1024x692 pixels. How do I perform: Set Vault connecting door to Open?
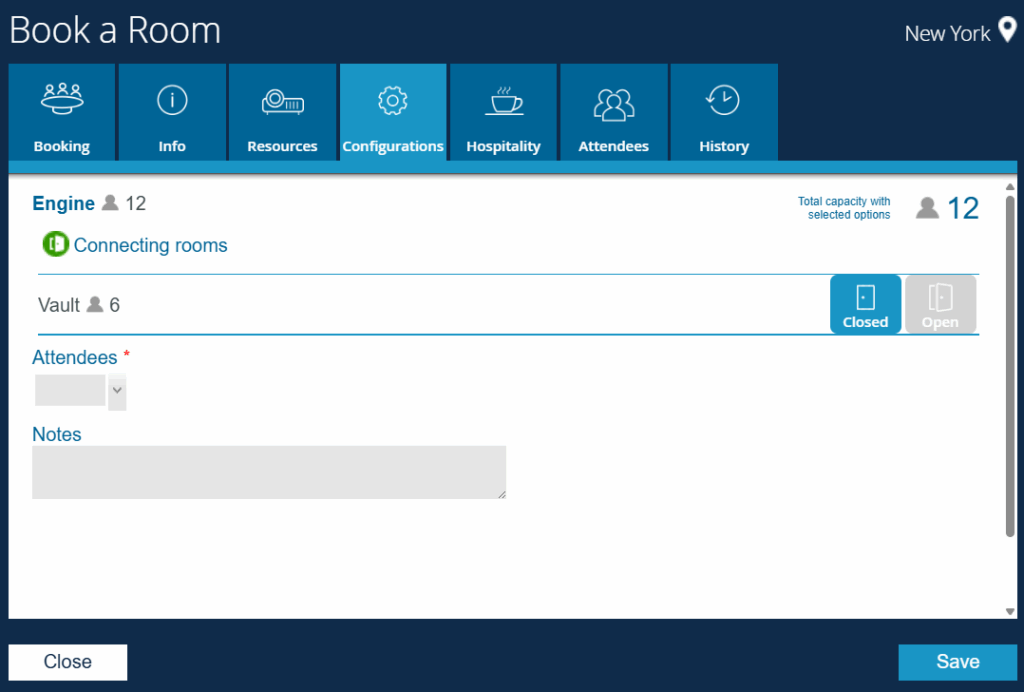[x=940, y=304]
